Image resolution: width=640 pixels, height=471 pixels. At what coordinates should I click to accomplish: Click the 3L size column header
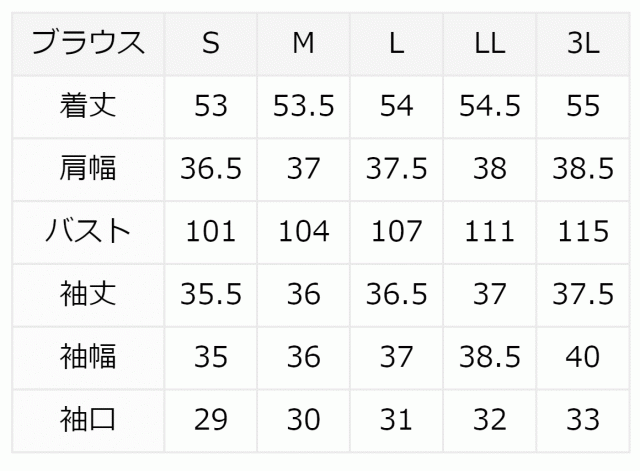click(581, 43)
